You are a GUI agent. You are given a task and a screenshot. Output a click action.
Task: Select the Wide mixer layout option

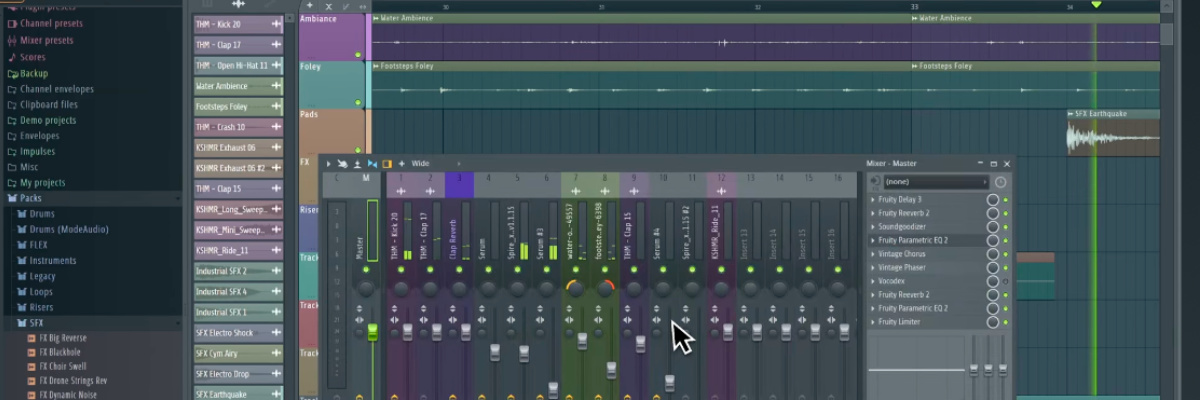(421, 163)
